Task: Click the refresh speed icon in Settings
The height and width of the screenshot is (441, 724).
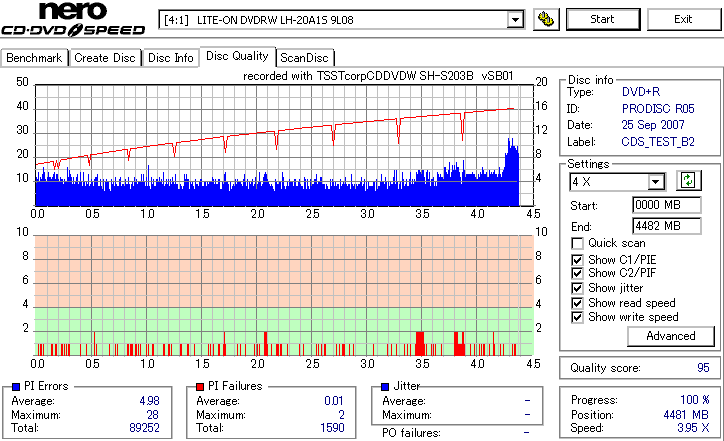Action: [688, 181]
